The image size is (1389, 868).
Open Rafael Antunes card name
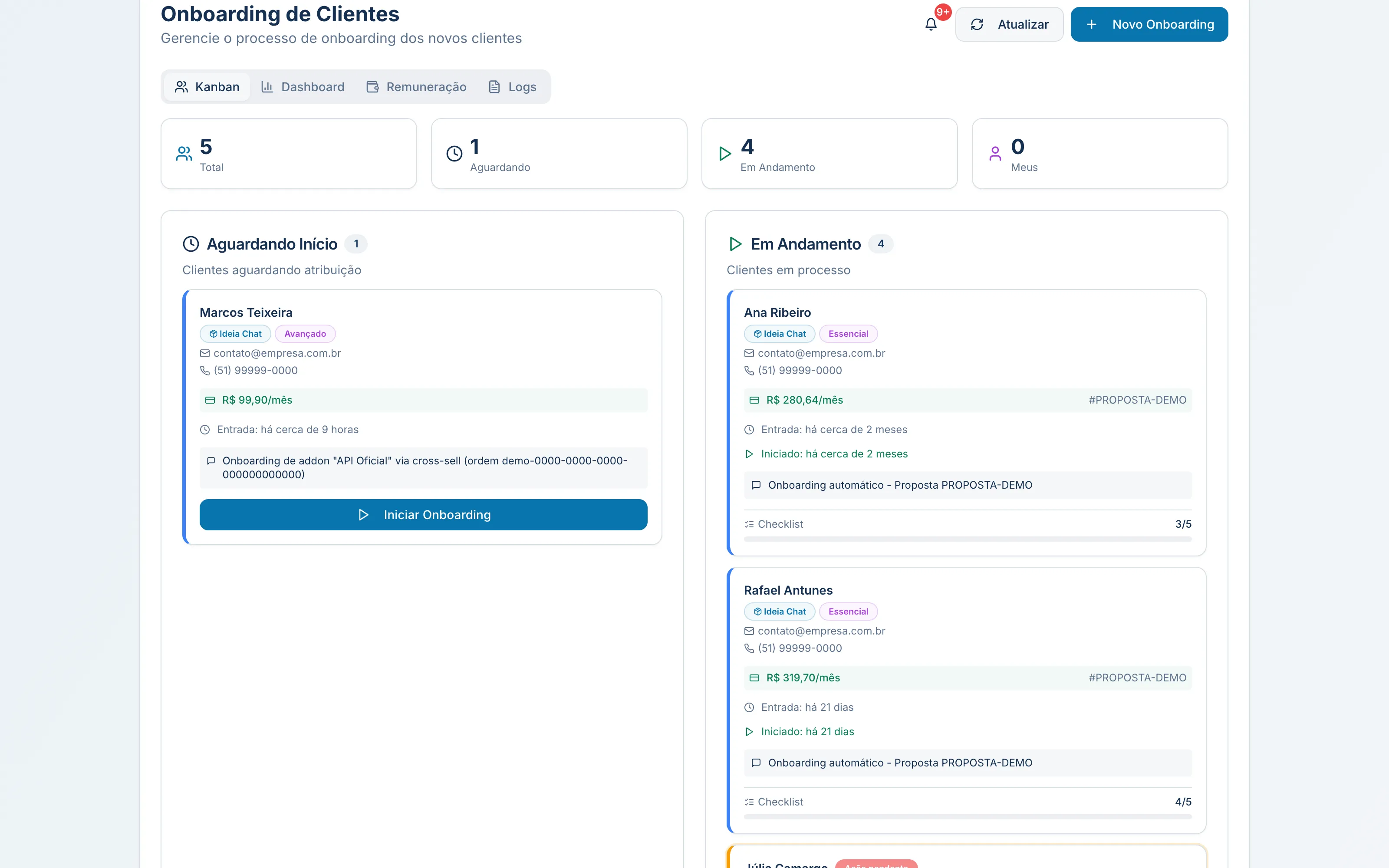(788, 590)
